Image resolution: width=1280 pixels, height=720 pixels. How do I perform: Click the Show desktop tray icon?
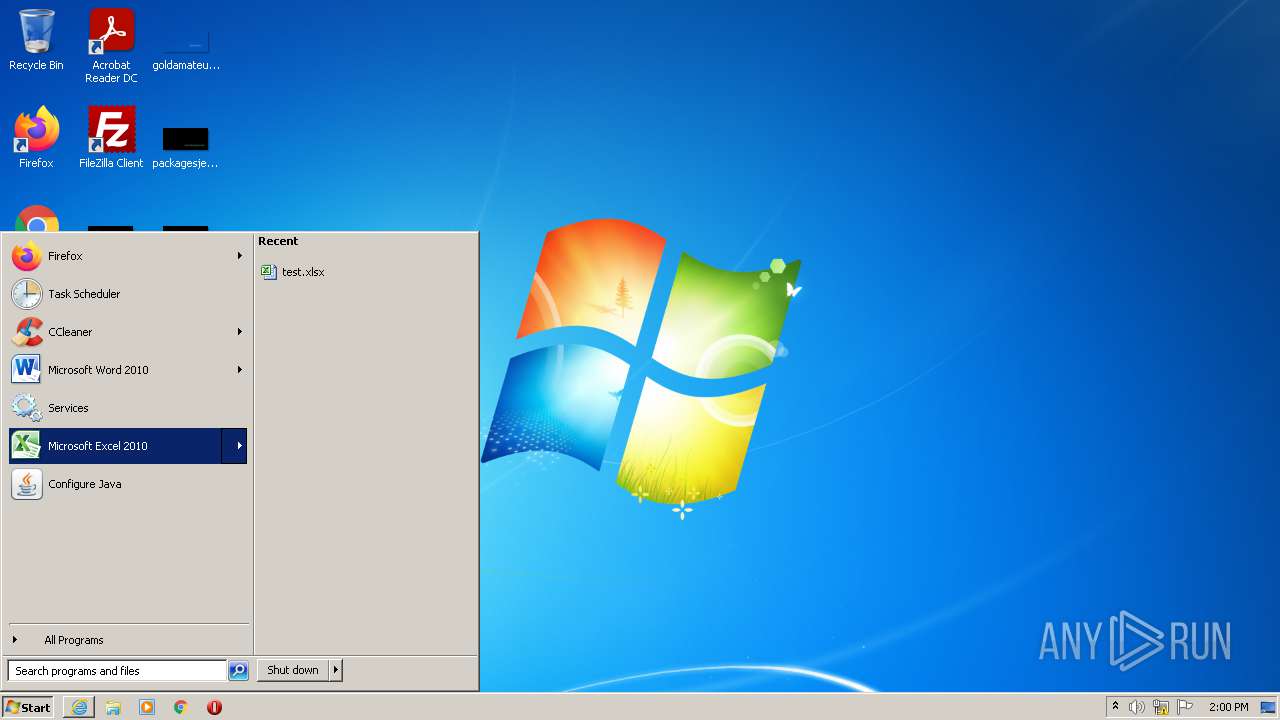(1268, 707)
